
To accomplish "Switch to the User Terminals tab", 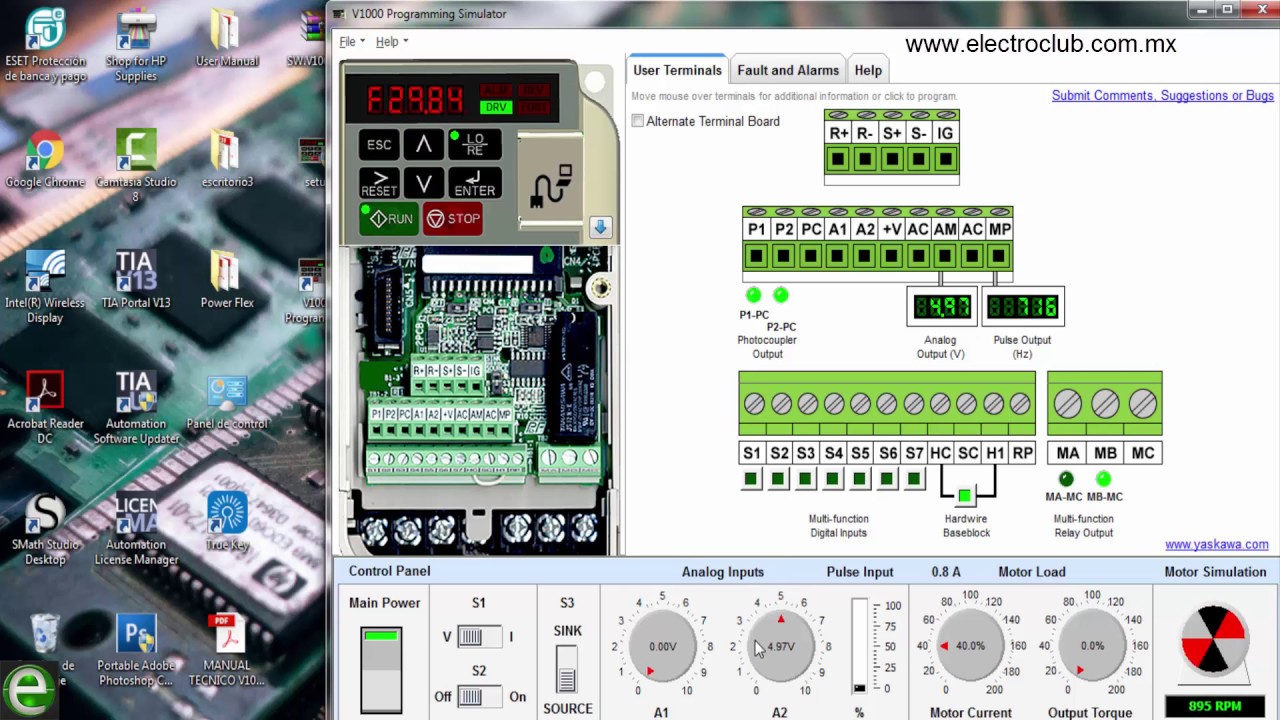I will (x=677, y=70).
